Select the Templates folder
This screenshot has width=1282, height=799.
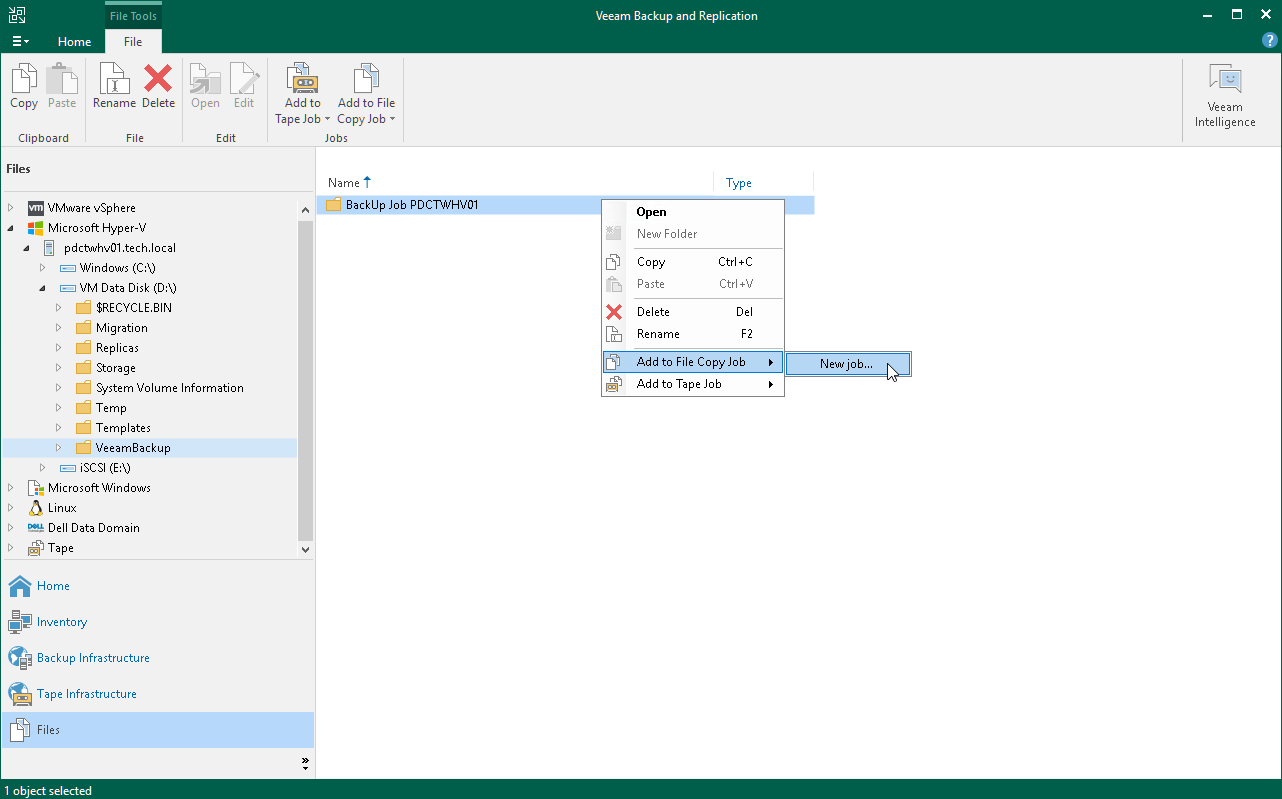pos(123,428)
